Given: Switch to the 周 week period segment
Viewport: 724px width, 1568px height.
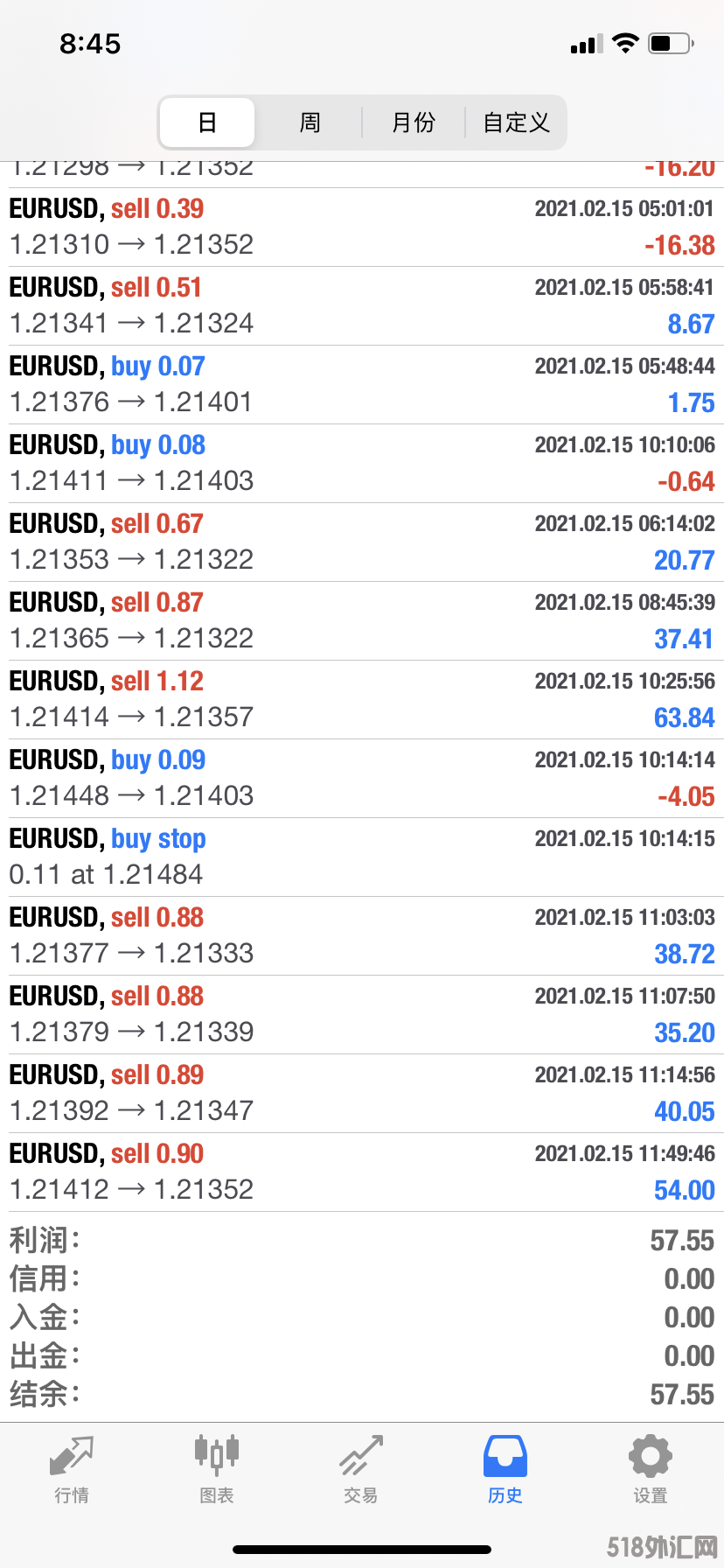Looking at the screenshot, I should point(310,122).
